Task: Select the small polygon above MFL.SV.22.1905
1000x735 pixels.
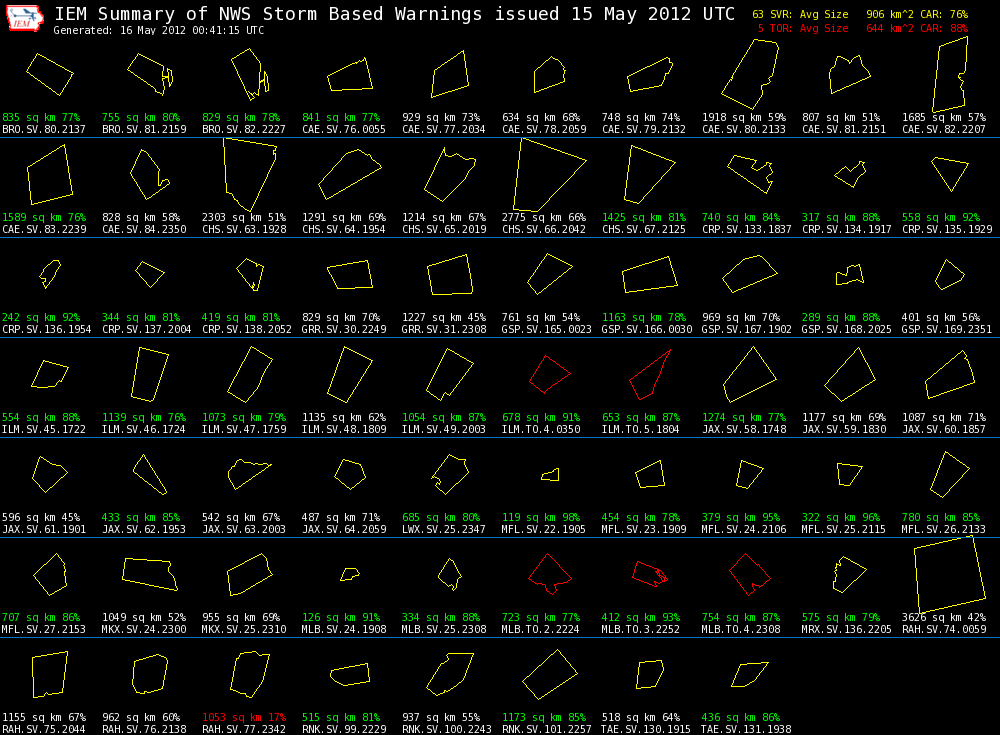Action: tap(550, 475)
